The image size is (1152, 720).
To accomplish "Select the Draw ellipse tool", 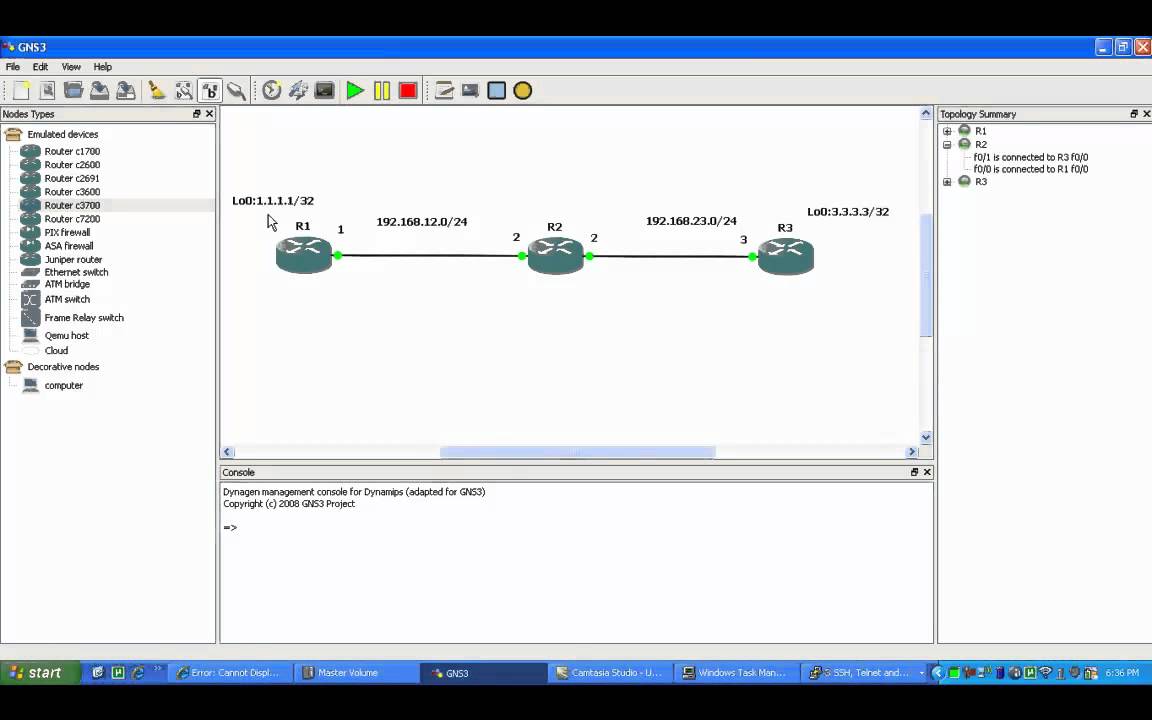I will 522,90.
